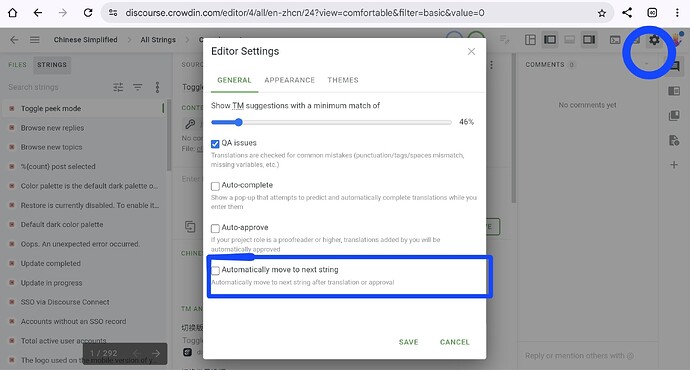Click the key icon in the context section
The width and height of the screenshot is (690, 370).
[x=190, y=124]
